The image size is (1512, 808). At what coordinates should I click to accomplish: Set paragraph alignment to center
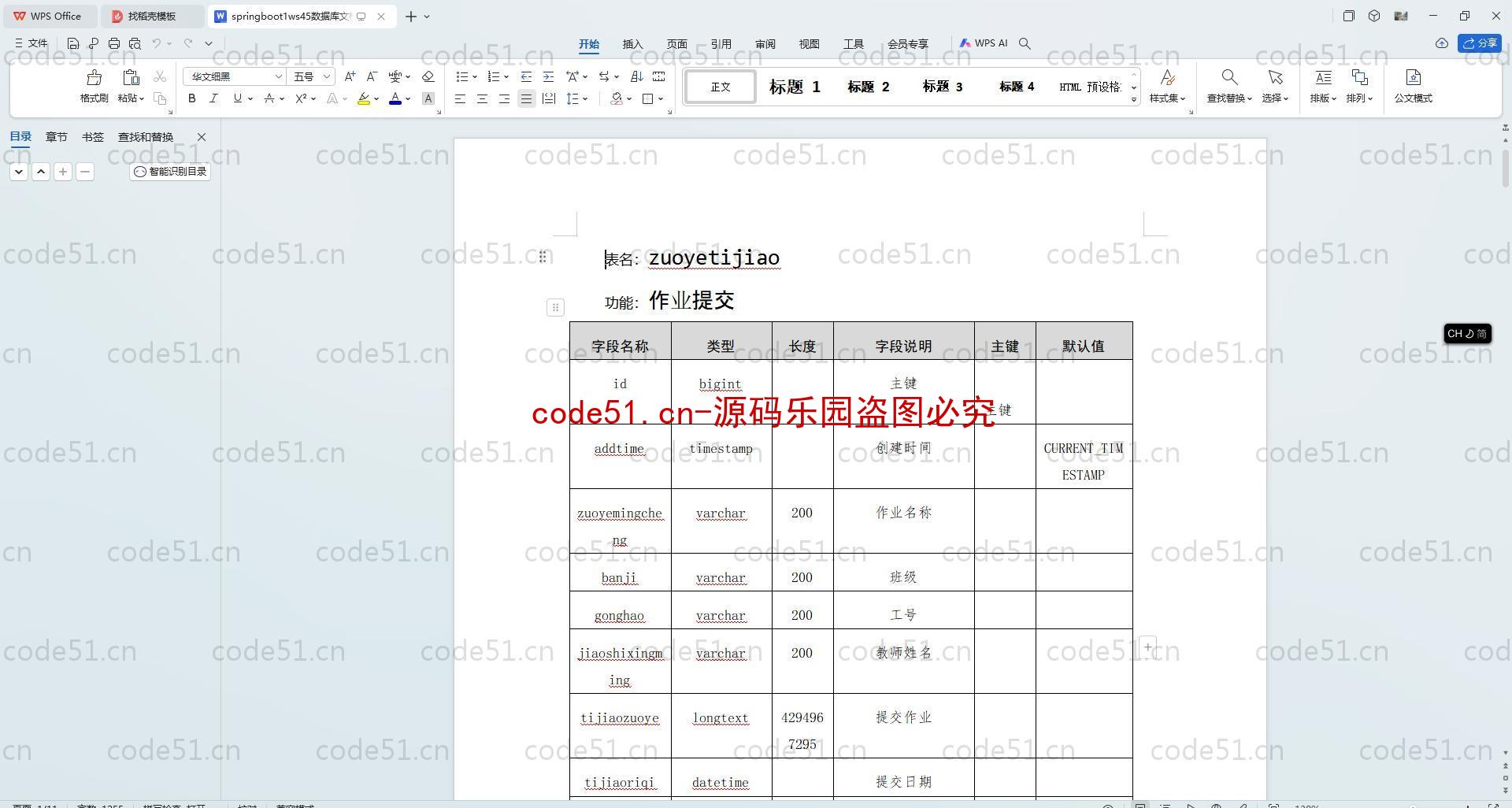[482, 98]
